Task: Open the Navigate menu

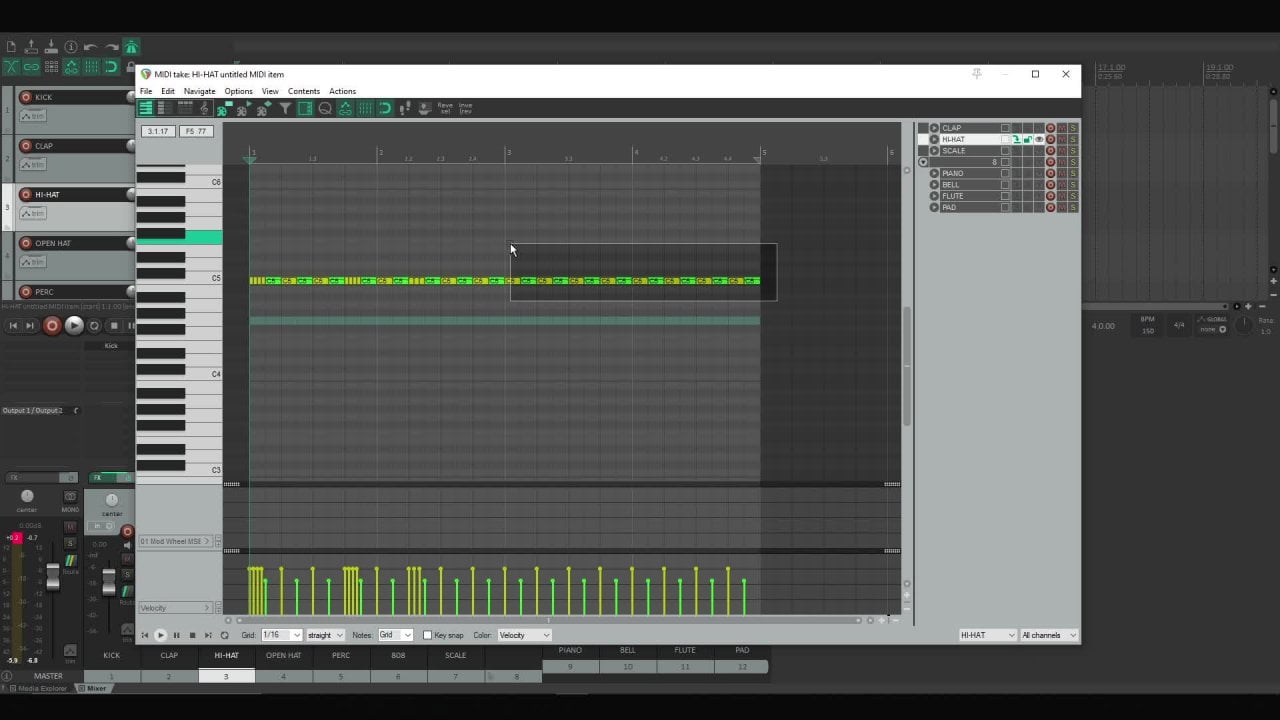Action: point(199,91)
